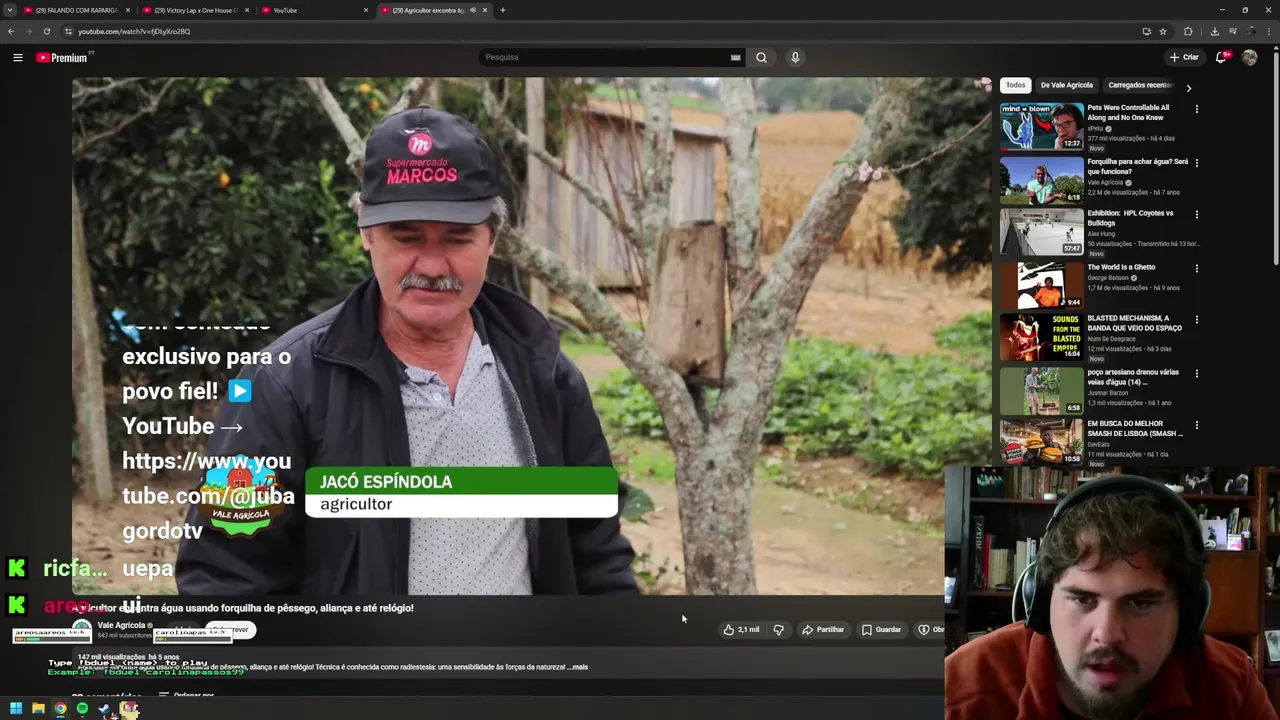
Task: Open BLASTED MECHANISM video title
Action: (x=1135, y=323)
